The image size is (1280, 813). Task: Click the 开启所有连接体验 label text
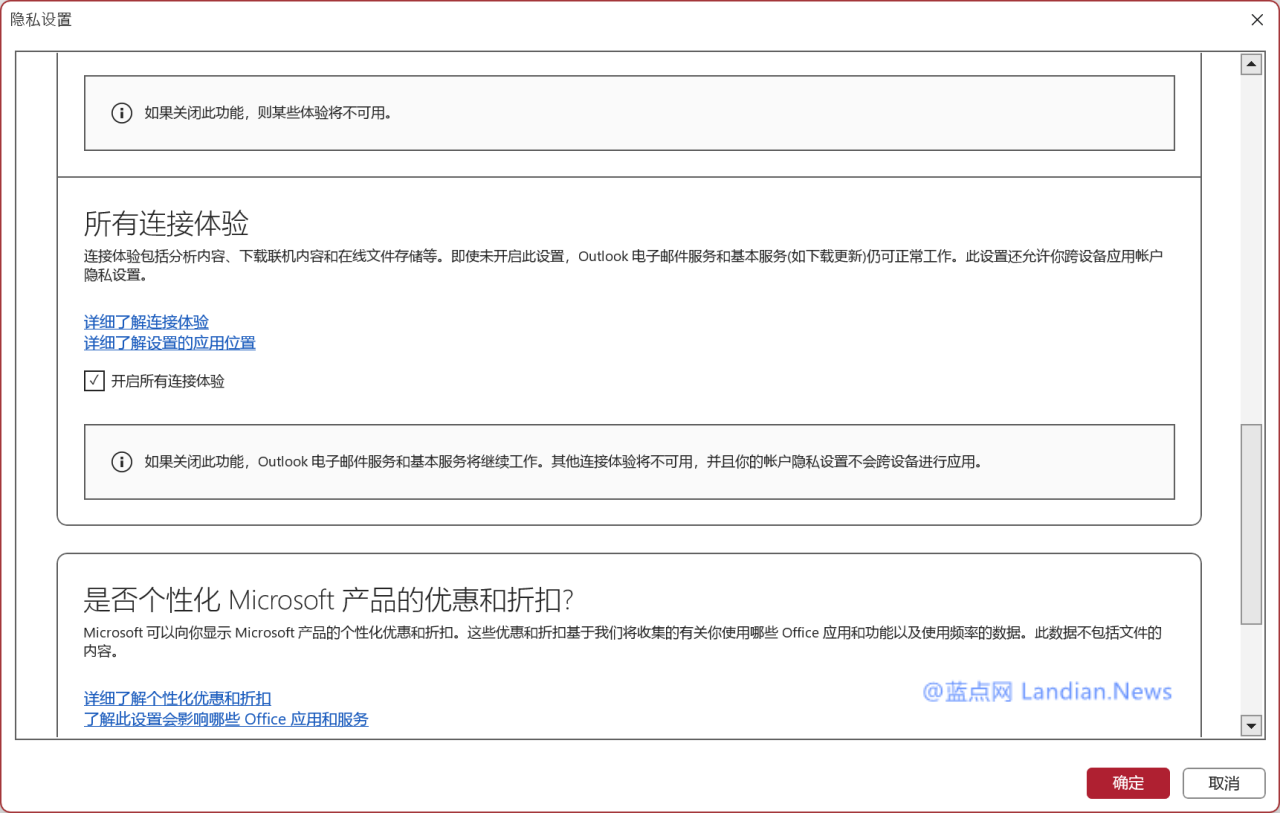pyautogui.click(x=168, y=381)
